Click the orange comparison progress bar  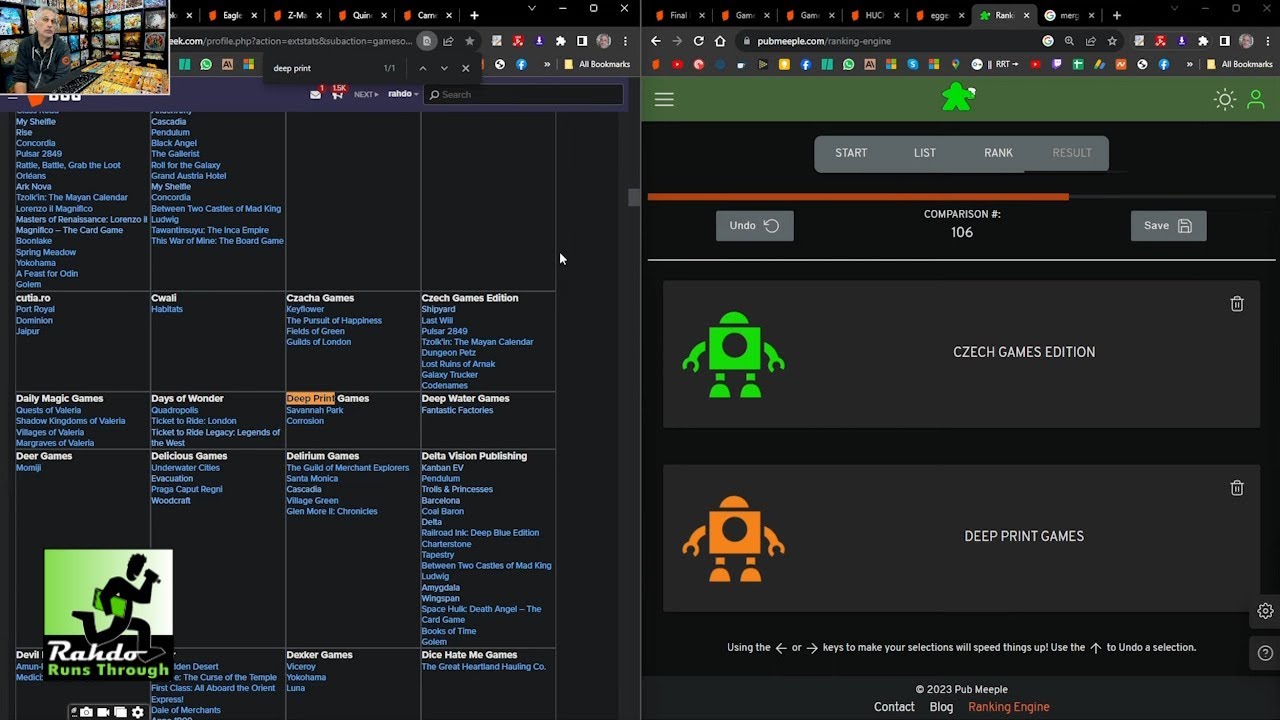pyautogui.click(x=858, y=197)
